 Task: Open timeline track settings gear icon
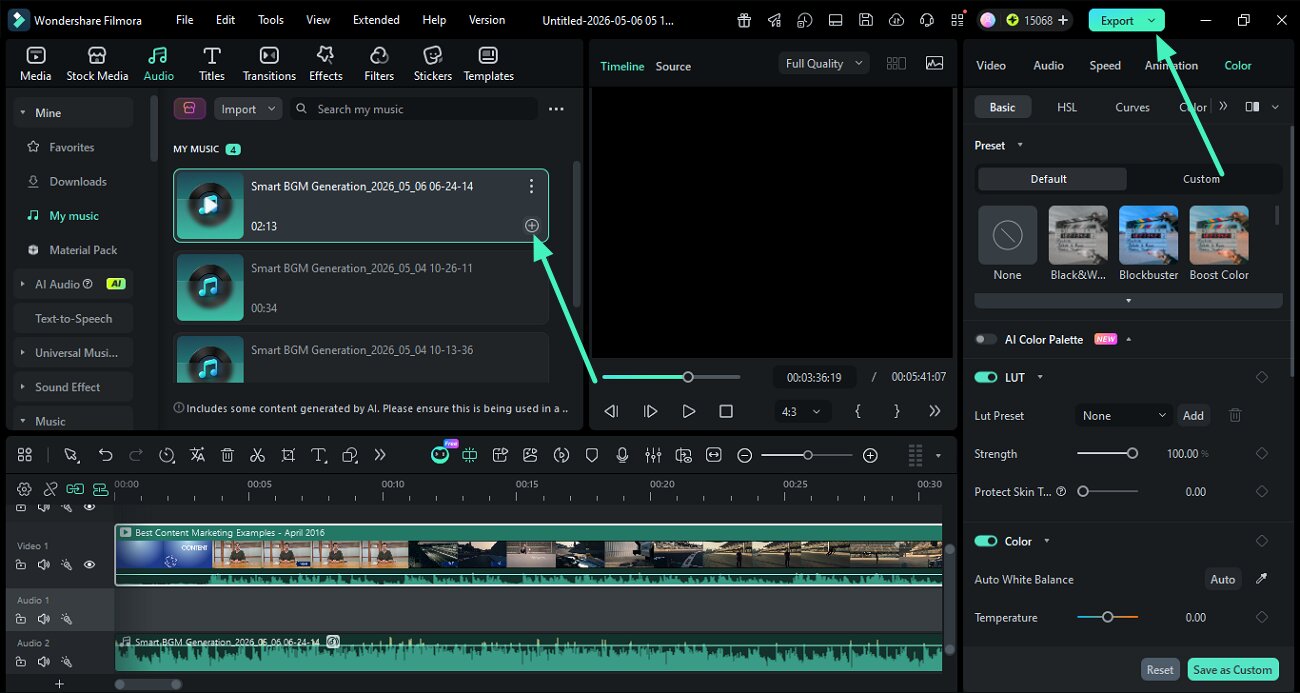coord(24,489)
